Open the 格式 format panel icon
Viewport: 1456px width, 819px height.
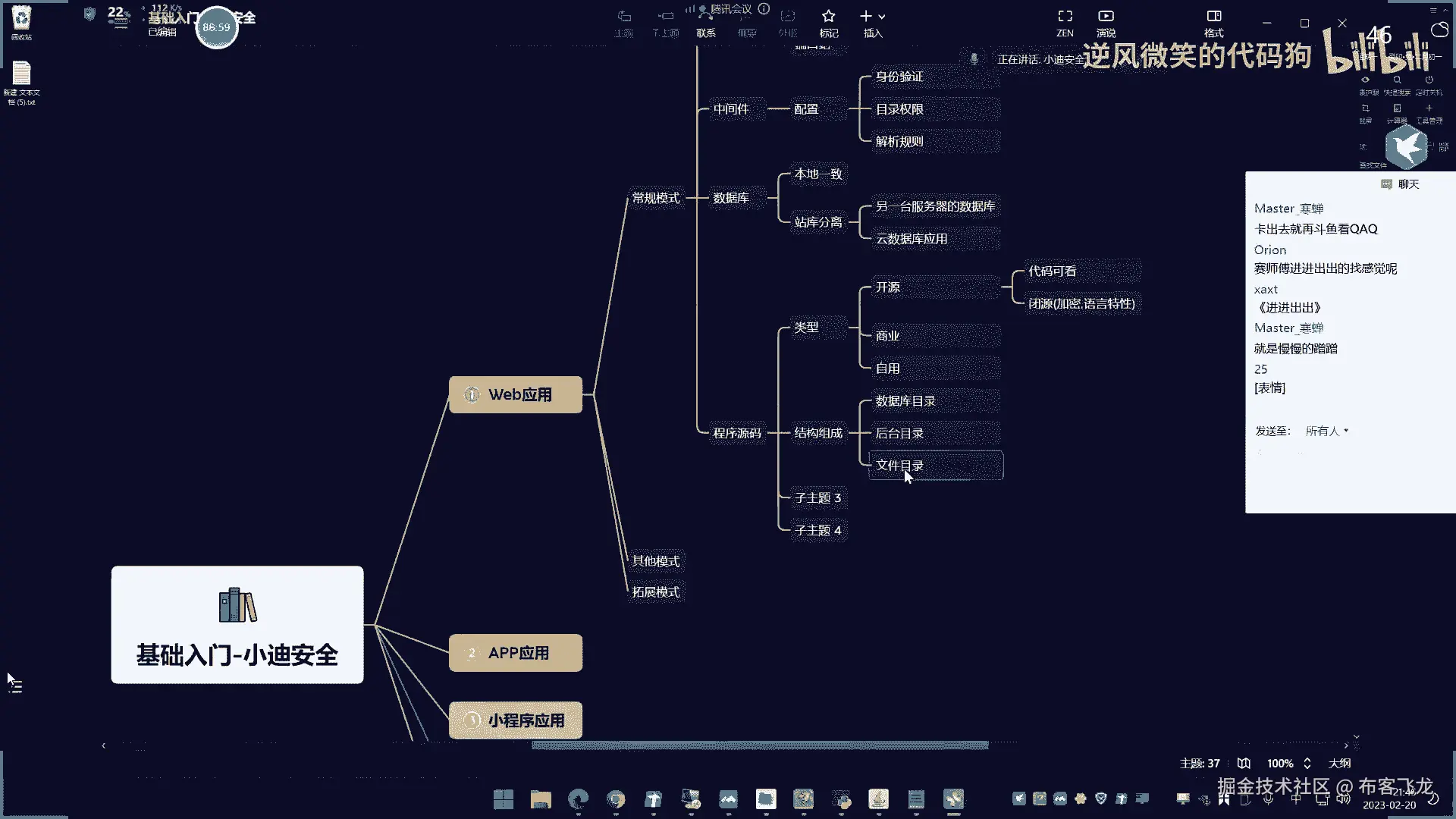(1213, 17)
